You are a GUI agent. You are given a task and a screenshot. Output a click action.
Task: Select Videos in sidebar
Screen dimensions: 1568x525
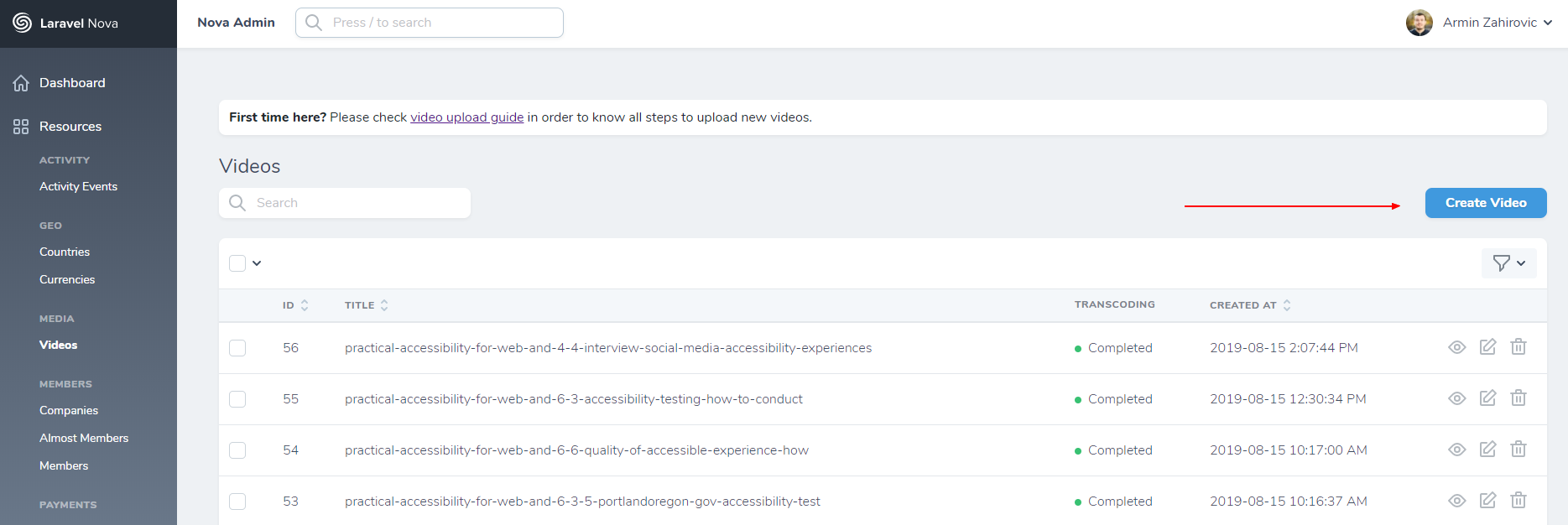[58, 345]
